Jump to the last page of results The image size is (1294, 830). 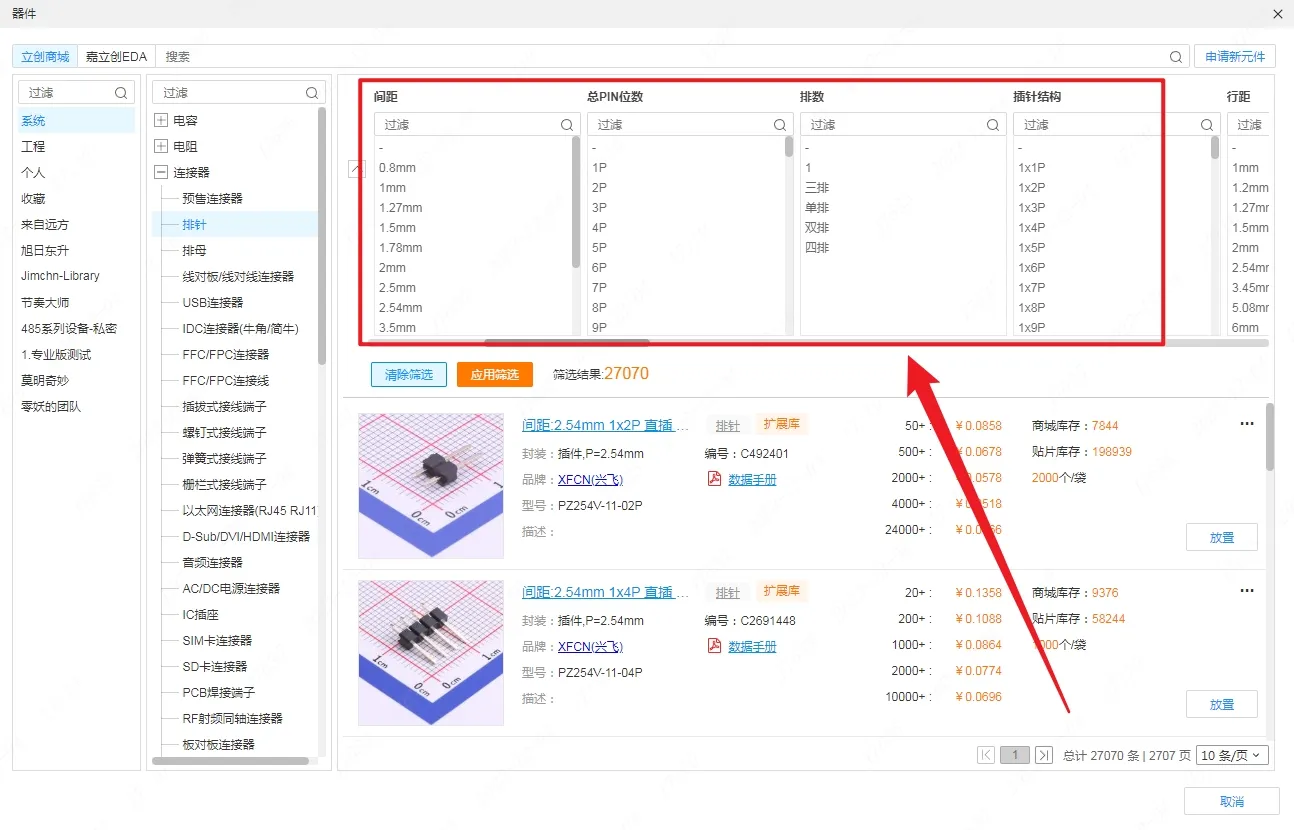[1044, 755]
